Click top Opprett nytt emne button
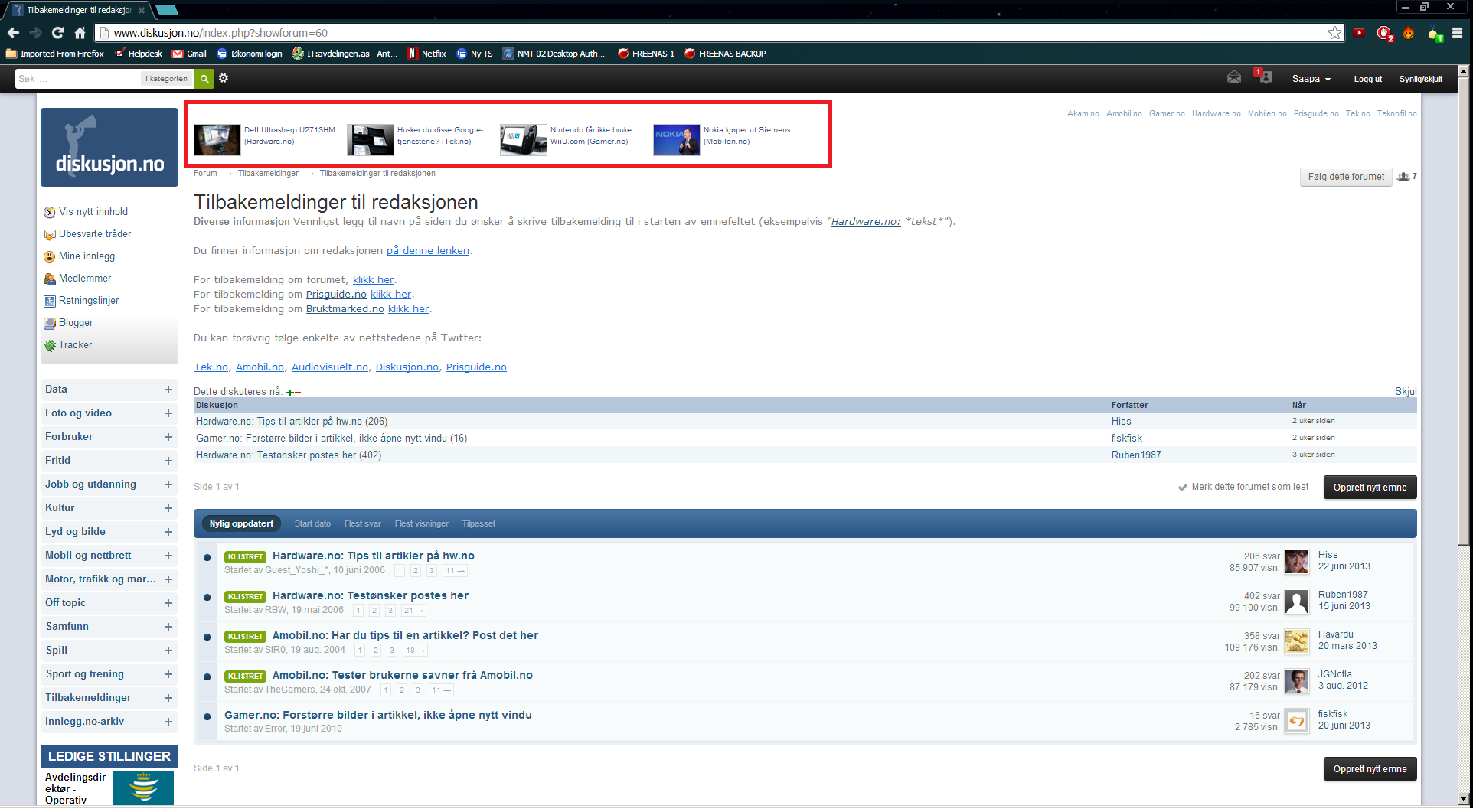 pos(1370,488)
